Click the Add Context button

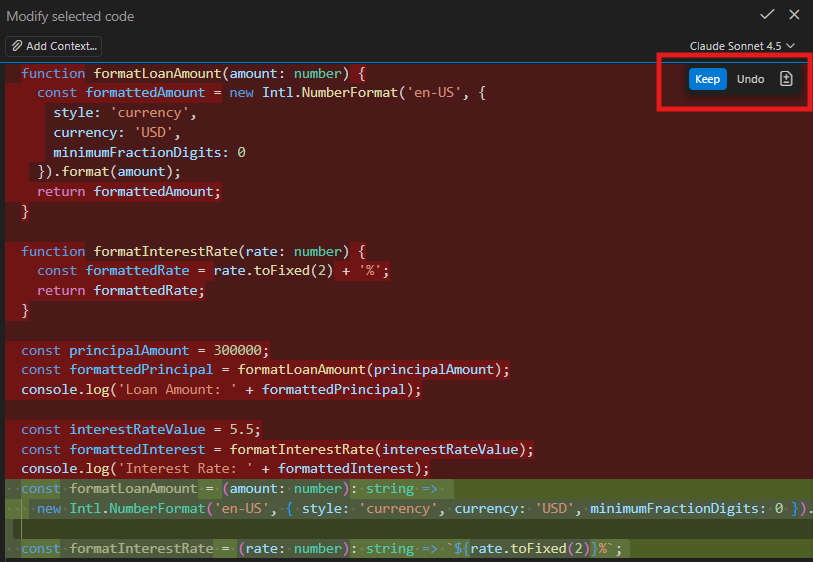53,46
